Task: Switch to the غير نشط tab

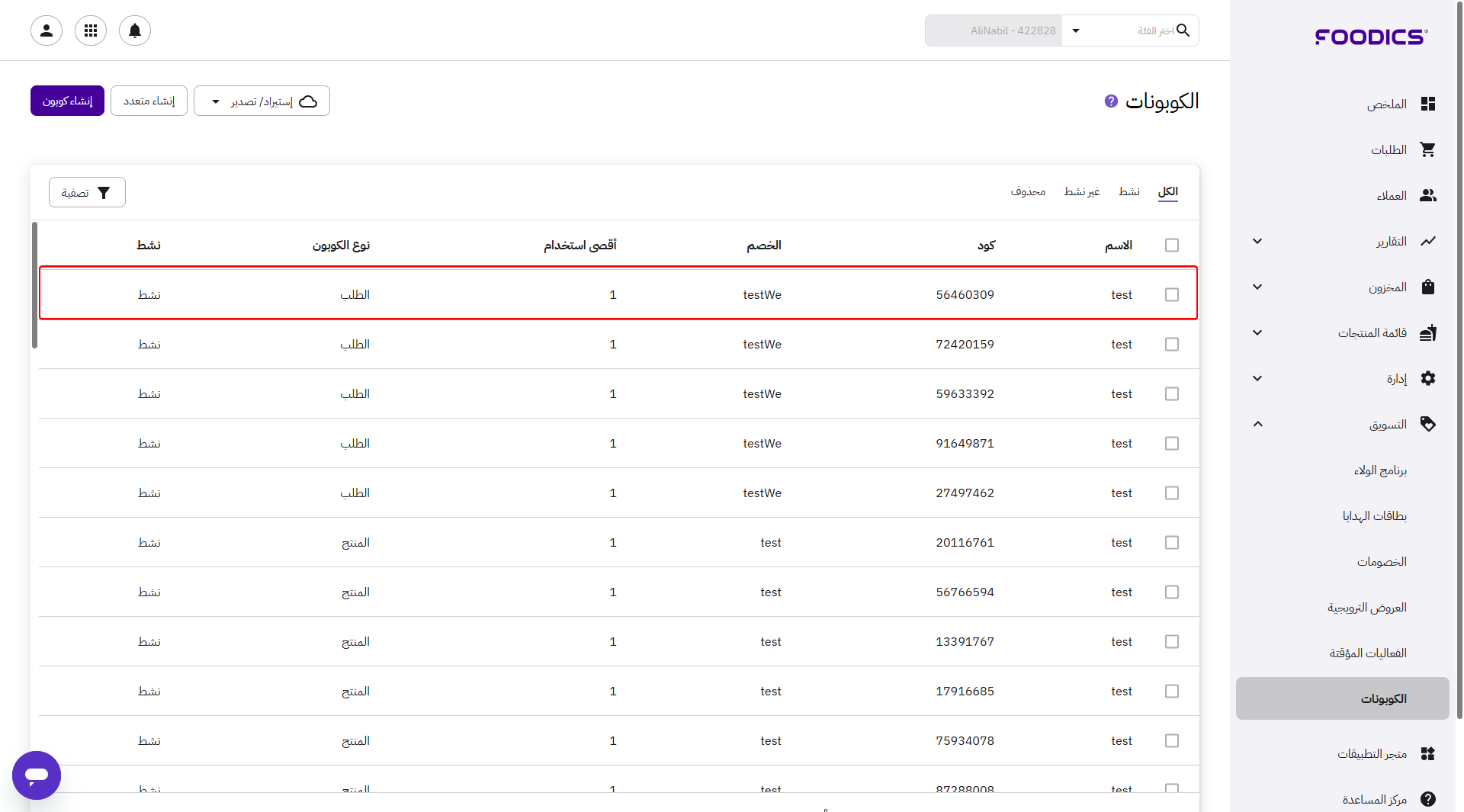Action: 1081,191
